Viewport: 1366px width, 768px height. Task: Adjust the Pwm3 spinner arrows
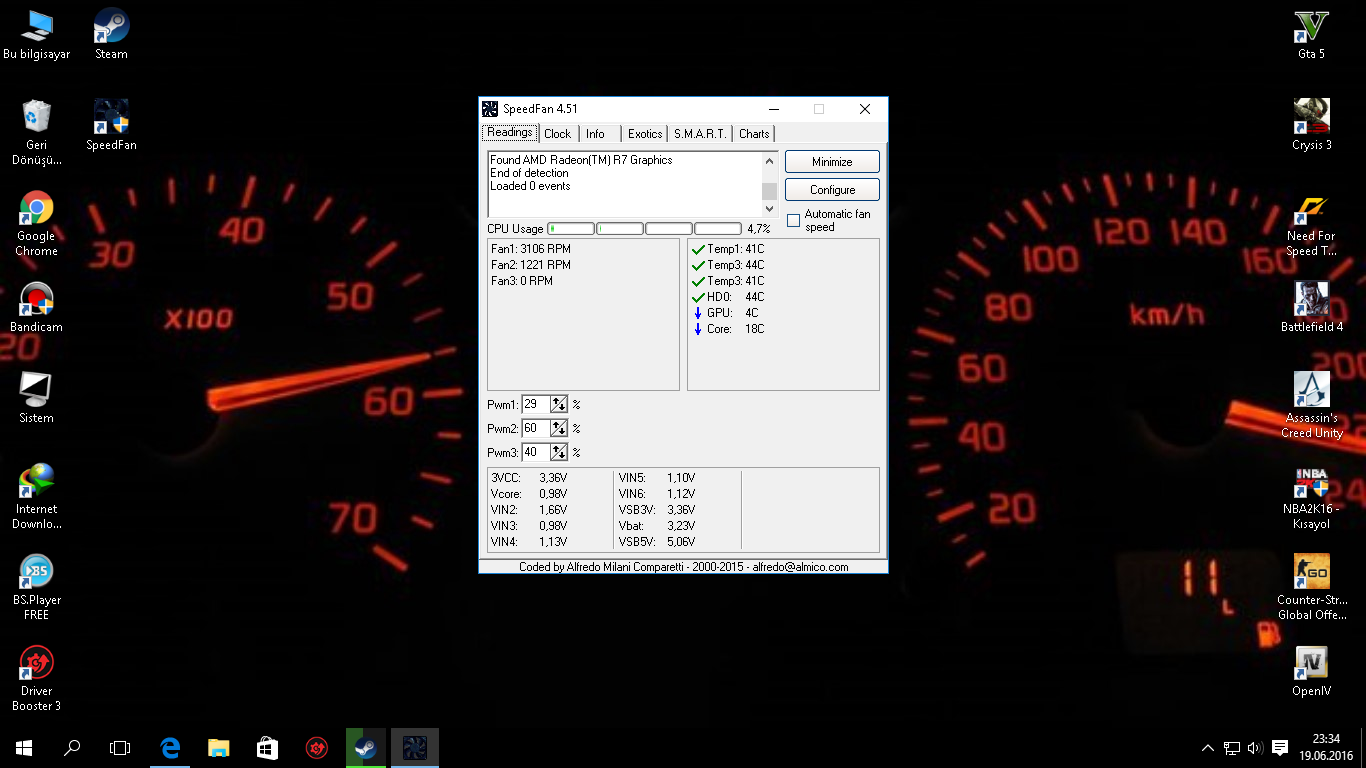(558, 452)
